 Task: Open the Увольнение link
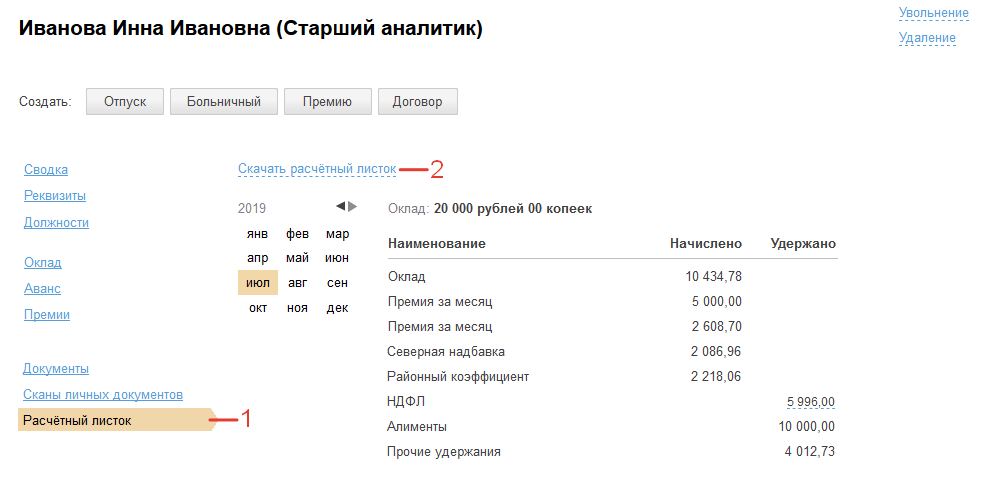(x=933, y=13)
